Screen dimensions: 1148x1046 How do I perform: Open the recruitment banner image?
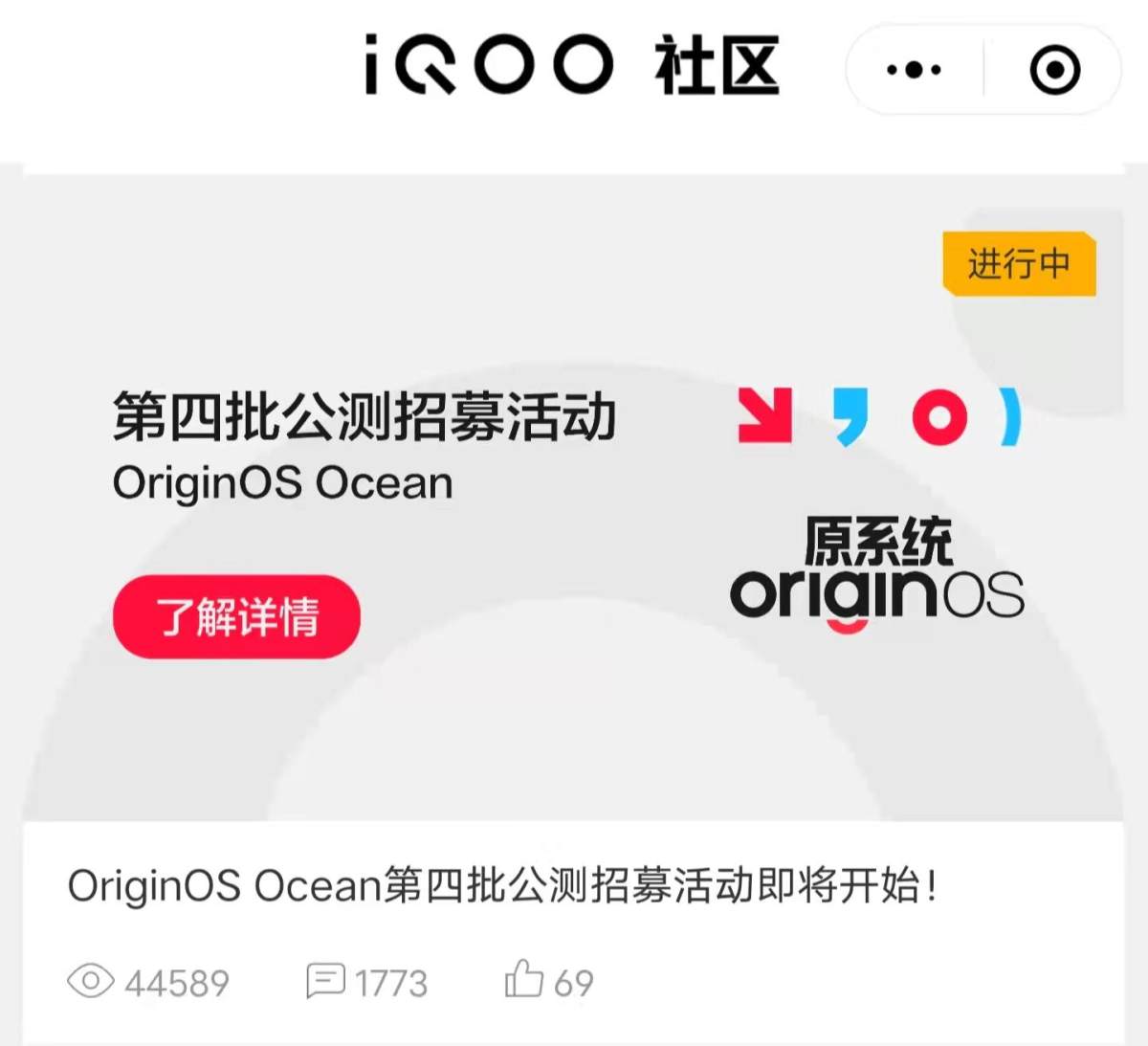[573, 497]
